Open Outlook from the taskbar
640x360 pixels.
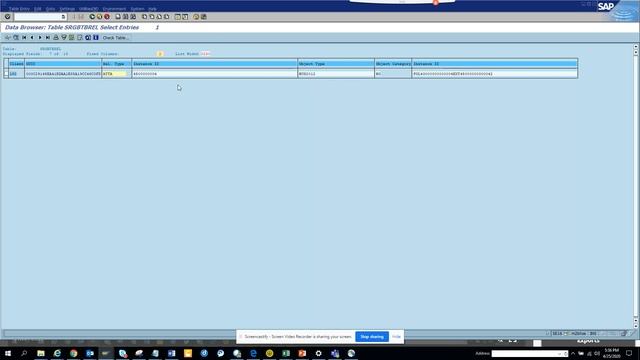(90, 353)
